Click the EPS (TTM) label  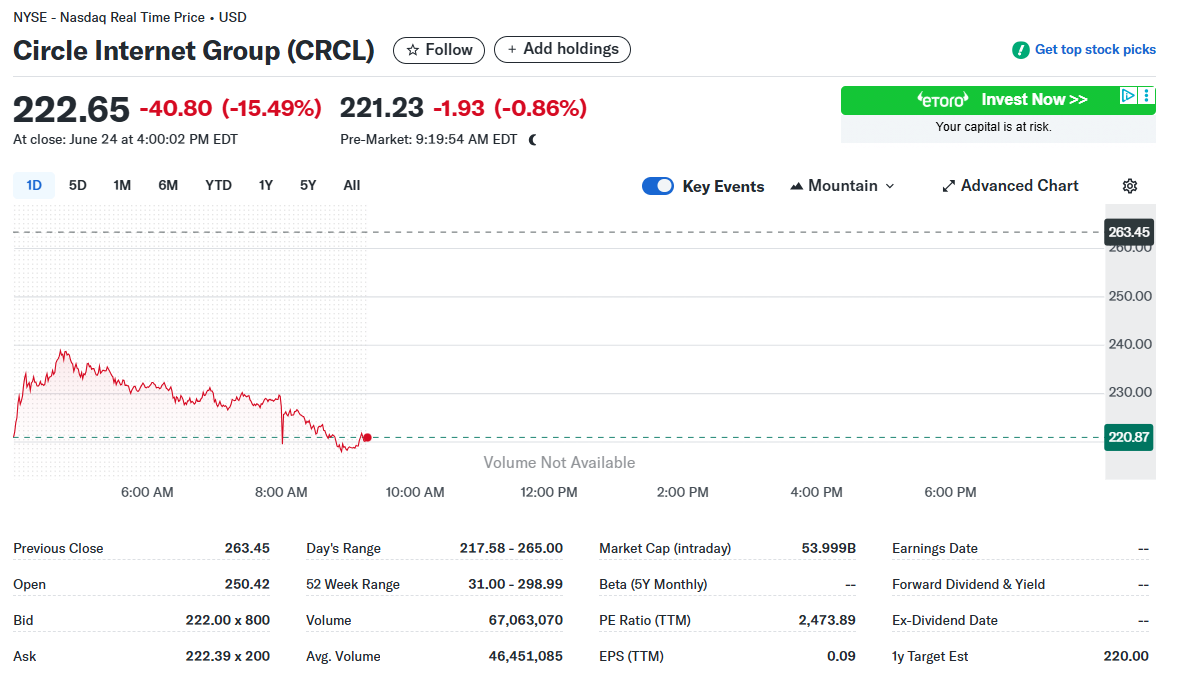tap(631, 656)
